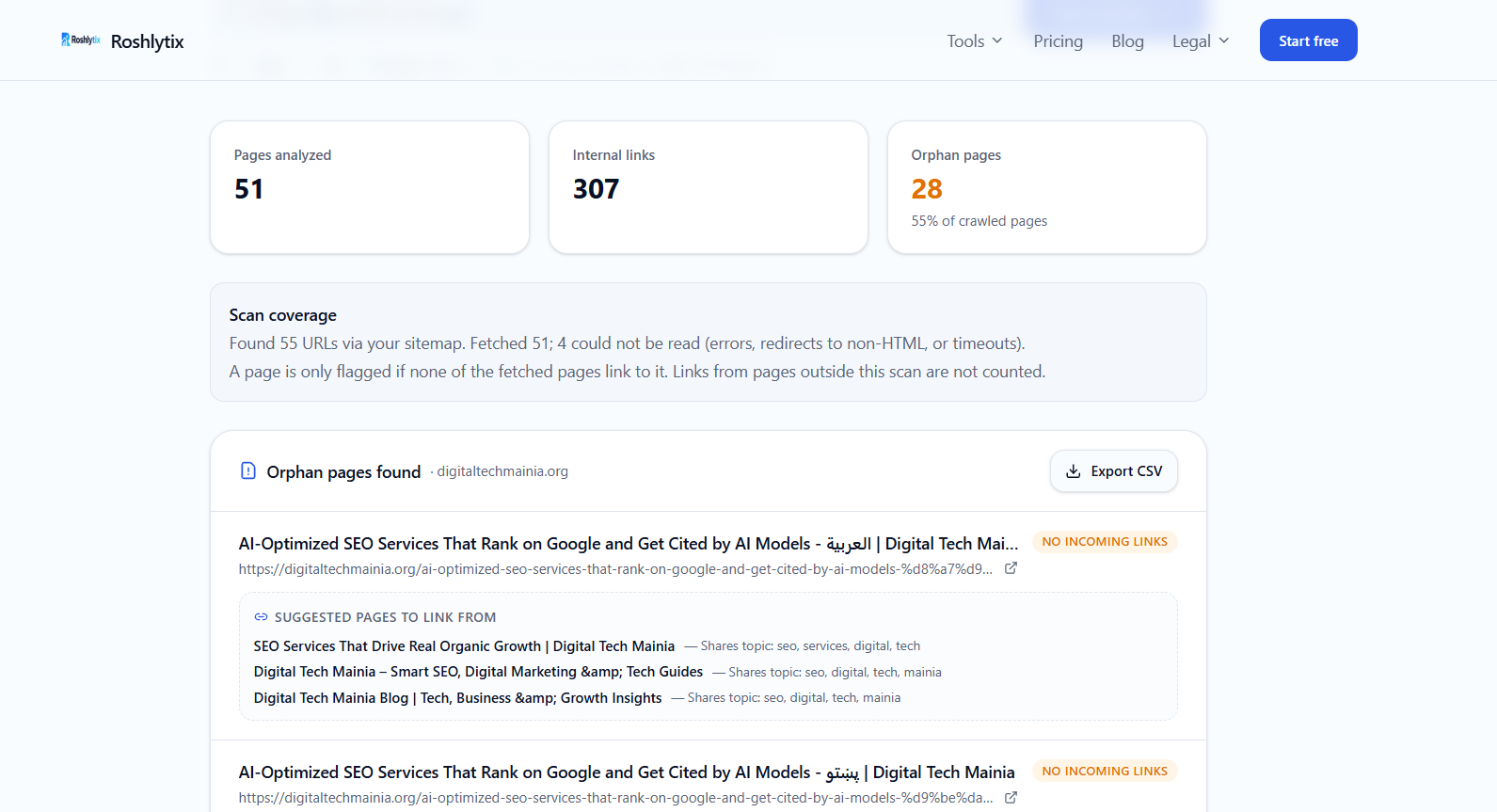Click the Start free button
The height and width of the screenshot is (812, 1497).
tap(1308, 40)
